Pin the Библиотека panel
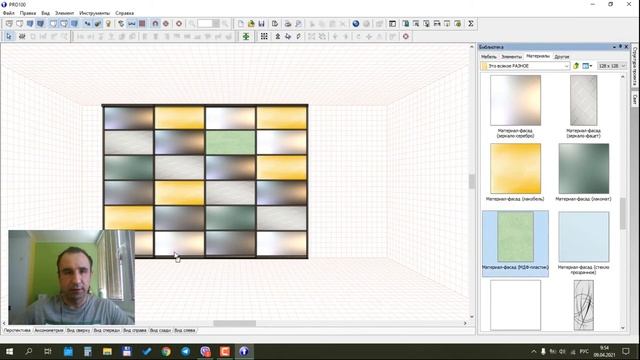This screenshot has width=640, height=360. [x=620, y=47]
